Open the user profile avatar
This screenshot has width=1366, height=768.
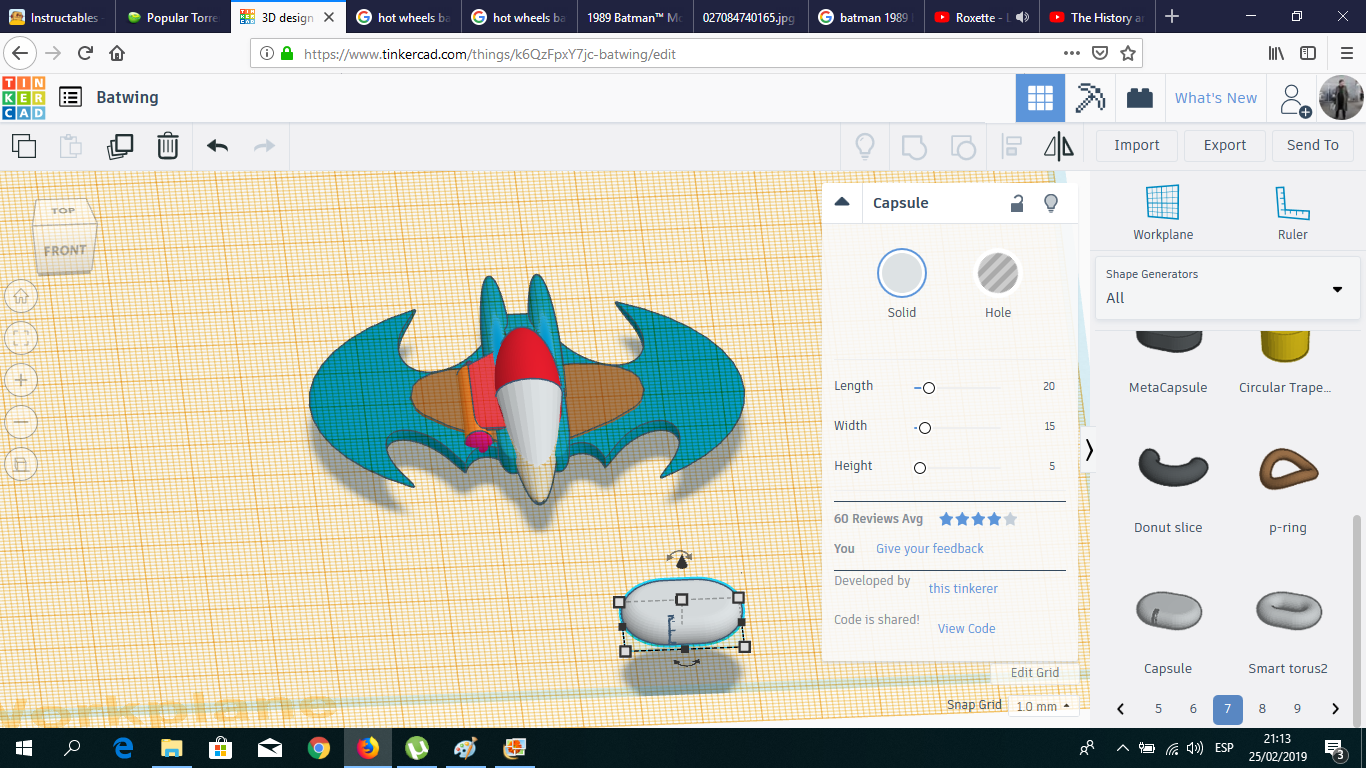coord(1340,98)
